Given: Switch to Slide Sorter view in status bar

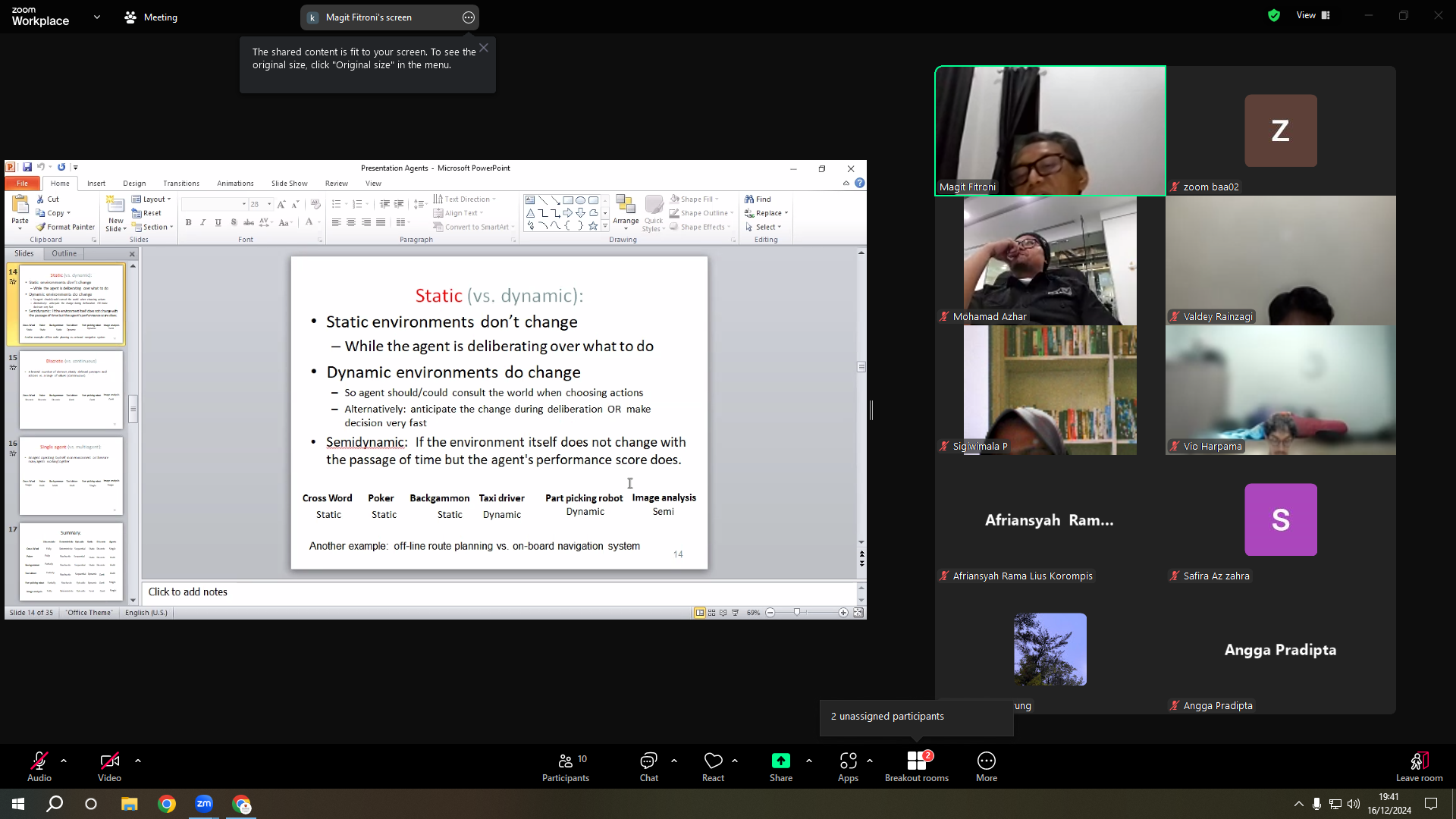Looking at the screenshot, I should click(711, 613).
